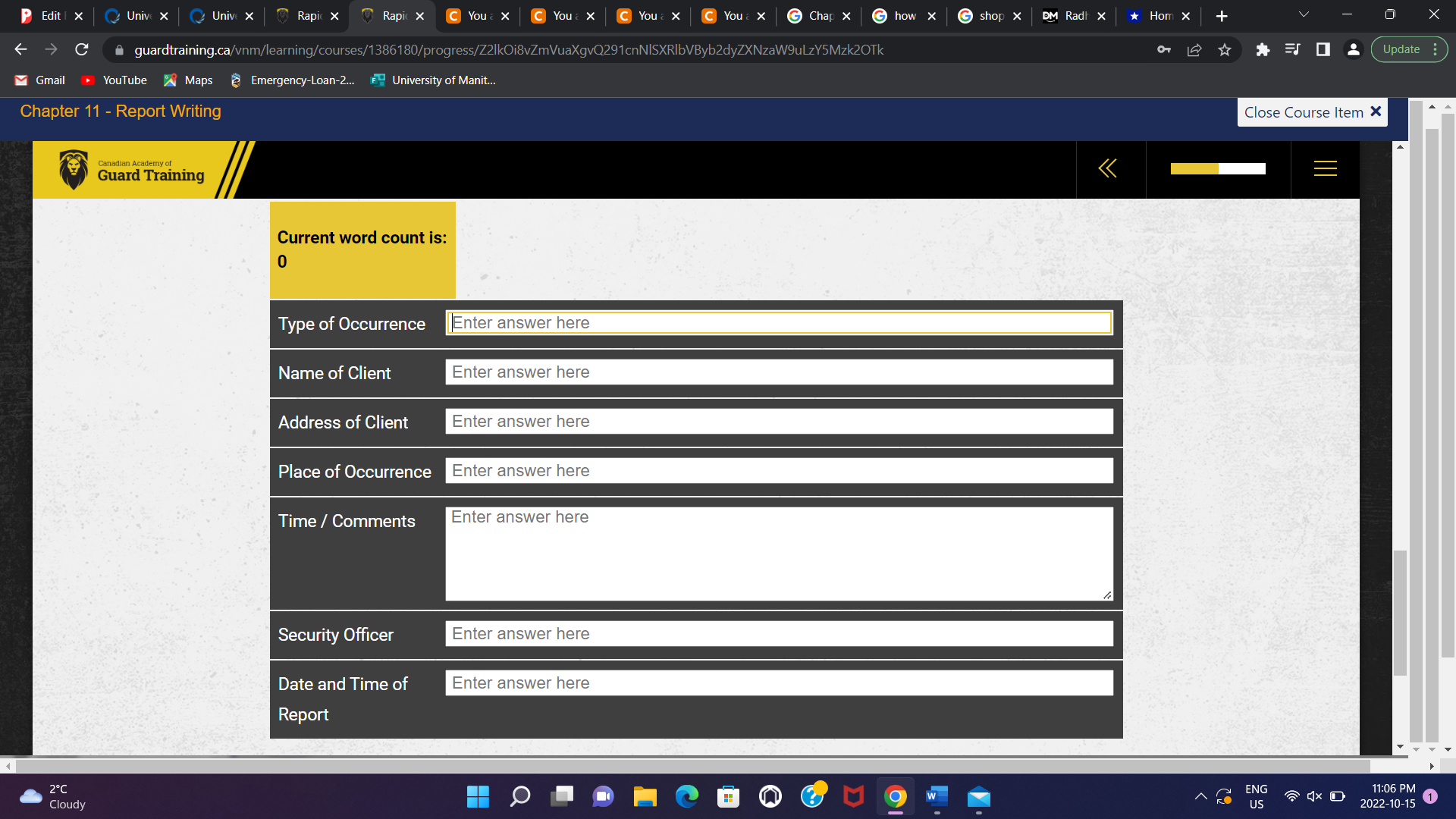Screen dimensions: 1456x819
Task: Open the course hamburger menu
Action: tap(1325, 168)
